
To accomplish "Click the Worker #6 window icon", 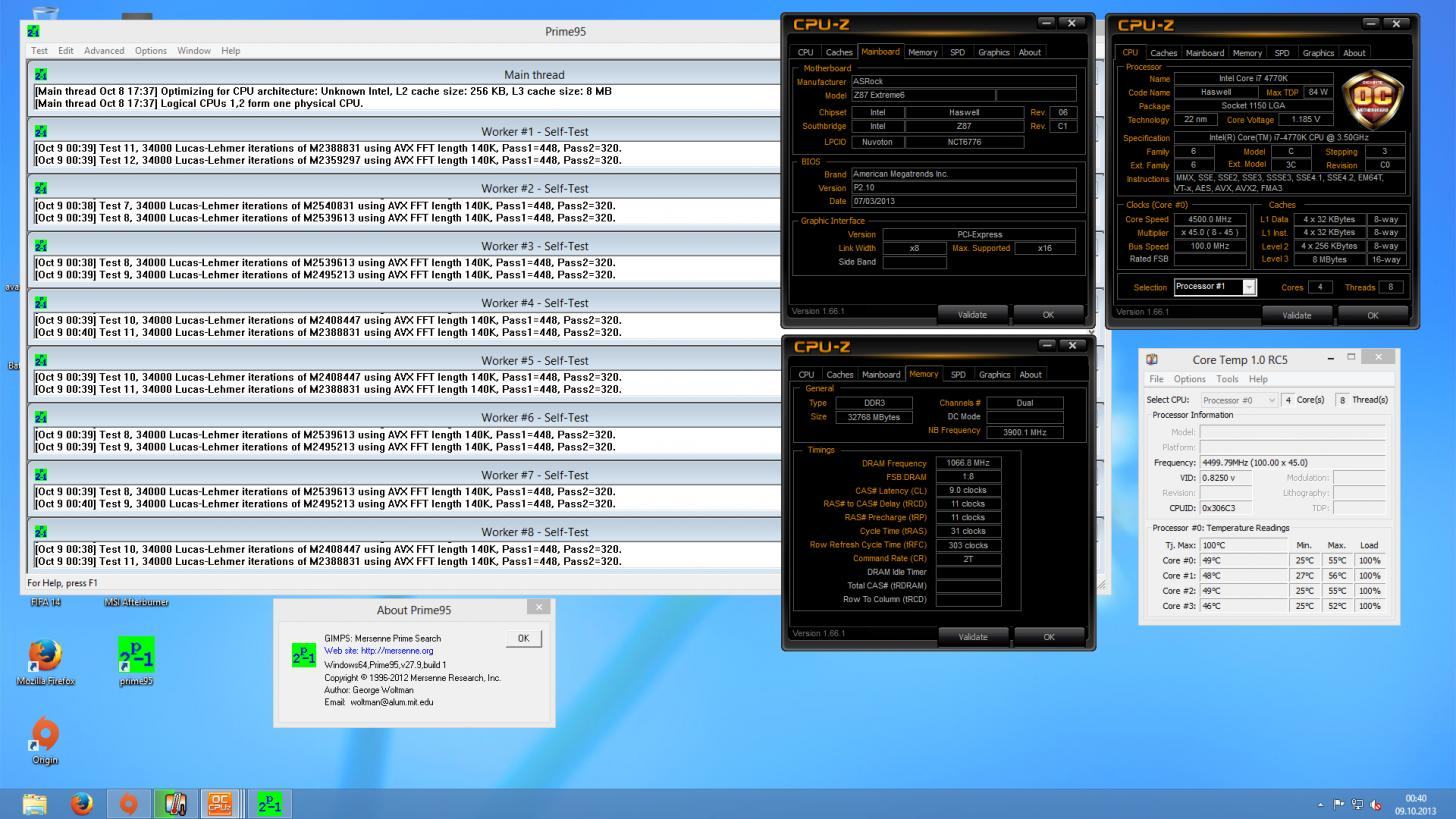I will 40,417.
